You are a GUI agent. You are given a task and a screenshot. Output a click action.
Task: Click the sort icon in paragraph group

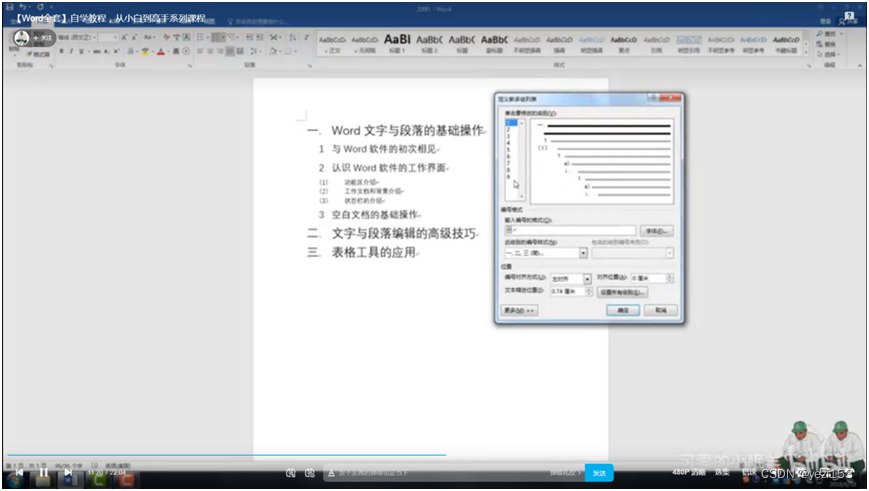coord(293,38)
